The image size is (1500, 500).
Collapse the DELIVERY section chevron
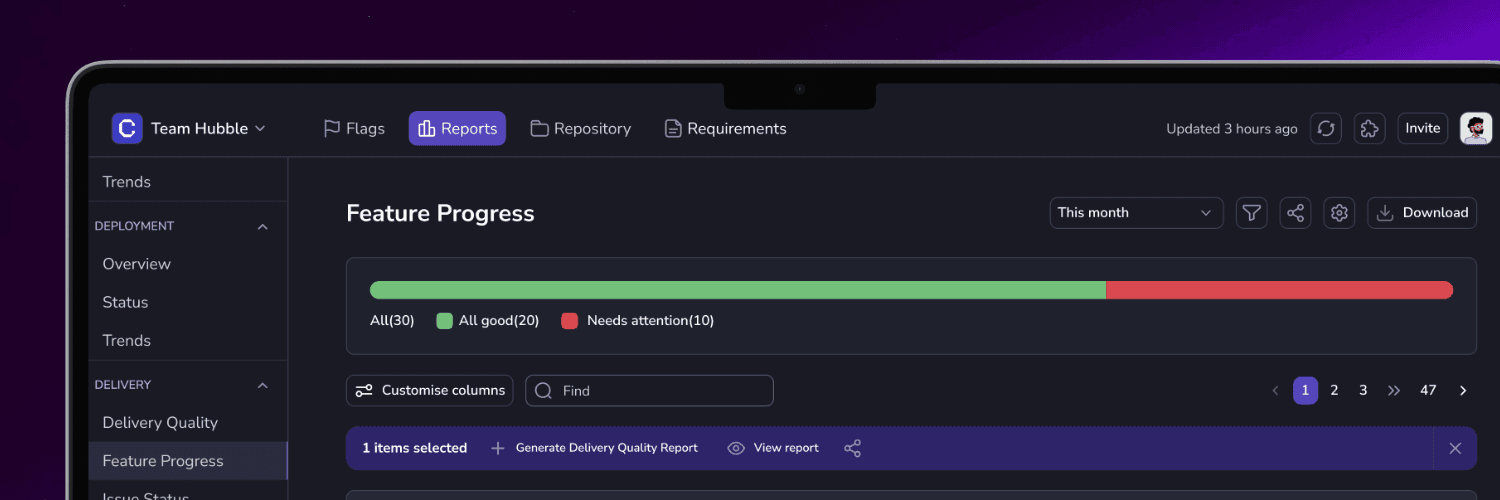click(263, 385)
